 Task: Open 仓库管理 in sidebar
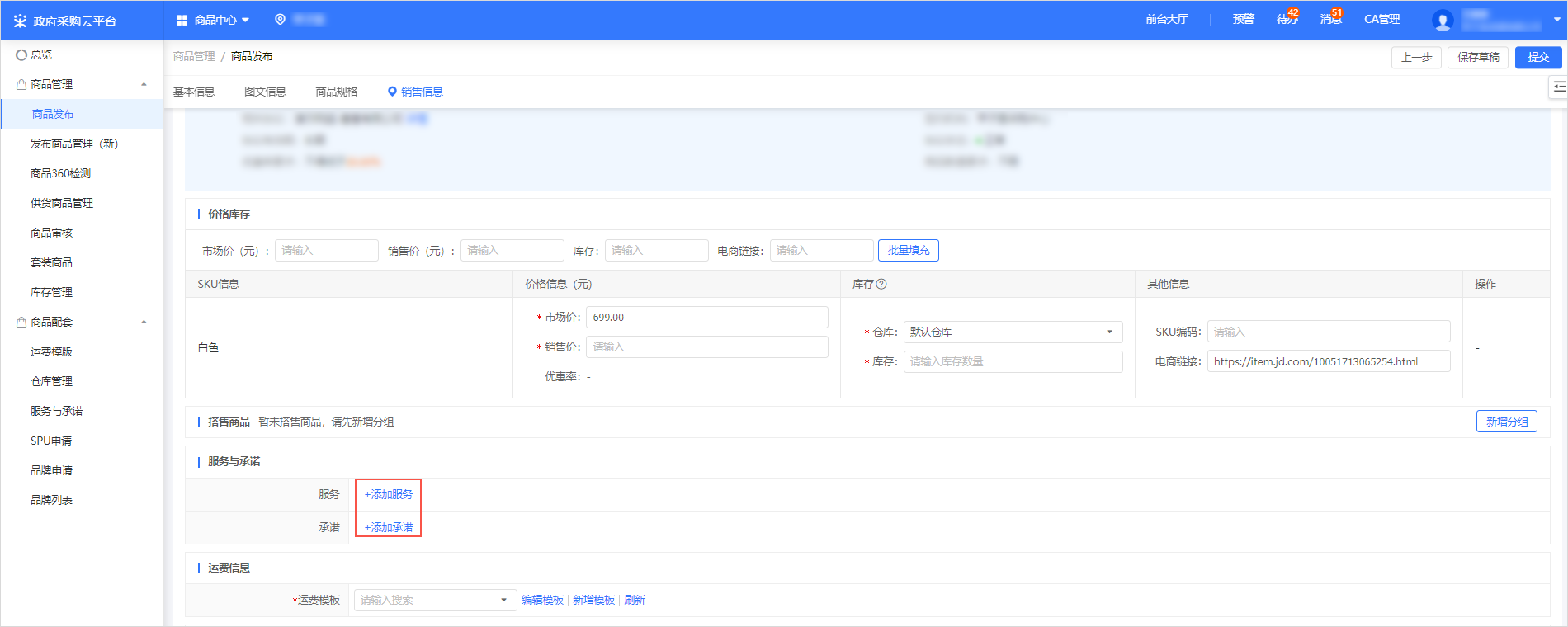[x=51, y=381]
